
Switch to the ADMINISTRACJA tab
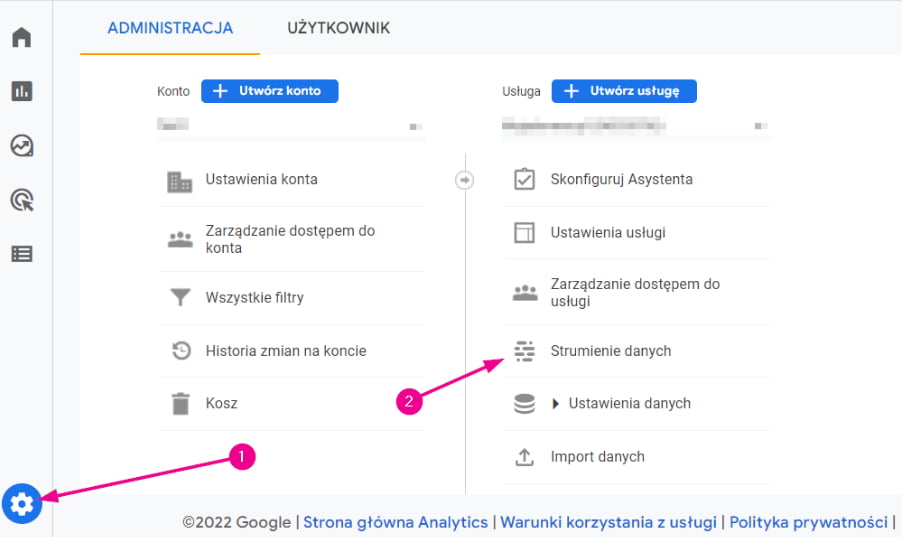(x=170, y=28)
